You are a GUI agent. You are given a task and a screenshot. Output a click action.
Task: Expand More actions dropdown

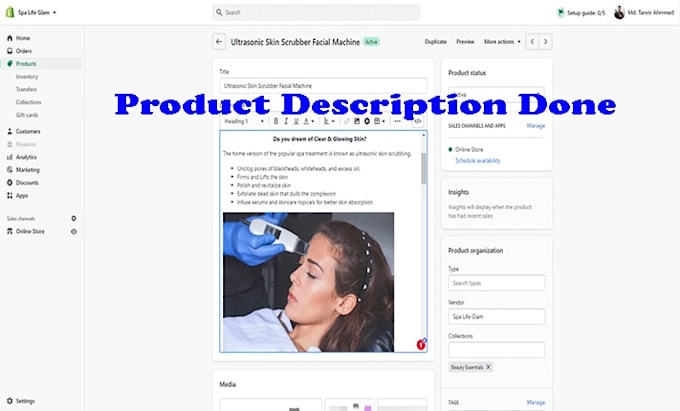502,42
